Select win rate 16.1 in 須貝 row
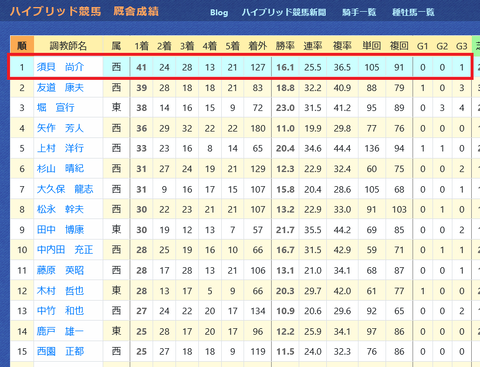 [x=285, y=67]
